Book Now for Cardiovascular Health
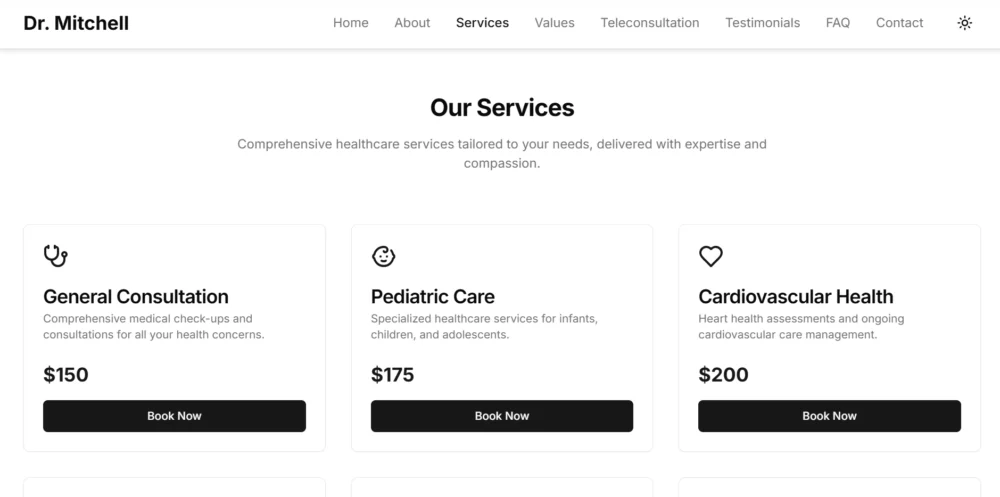1000x497 pixels. [x=829, y=416]
